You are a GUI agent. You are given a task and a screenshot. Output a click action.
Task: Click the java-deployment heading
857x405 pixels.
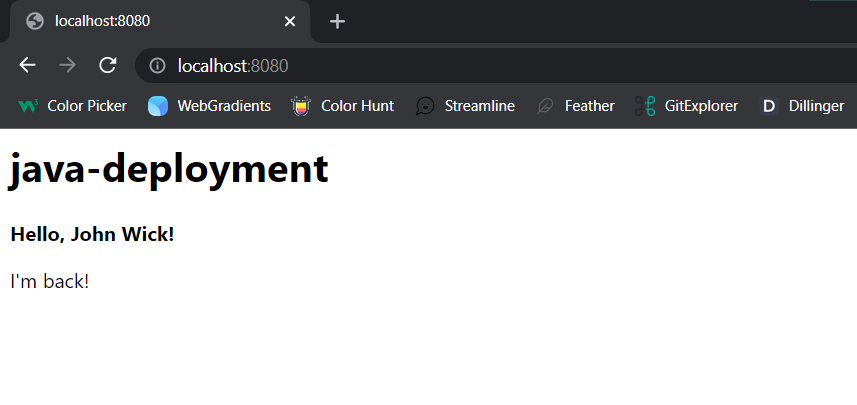(x=169, y=169)
